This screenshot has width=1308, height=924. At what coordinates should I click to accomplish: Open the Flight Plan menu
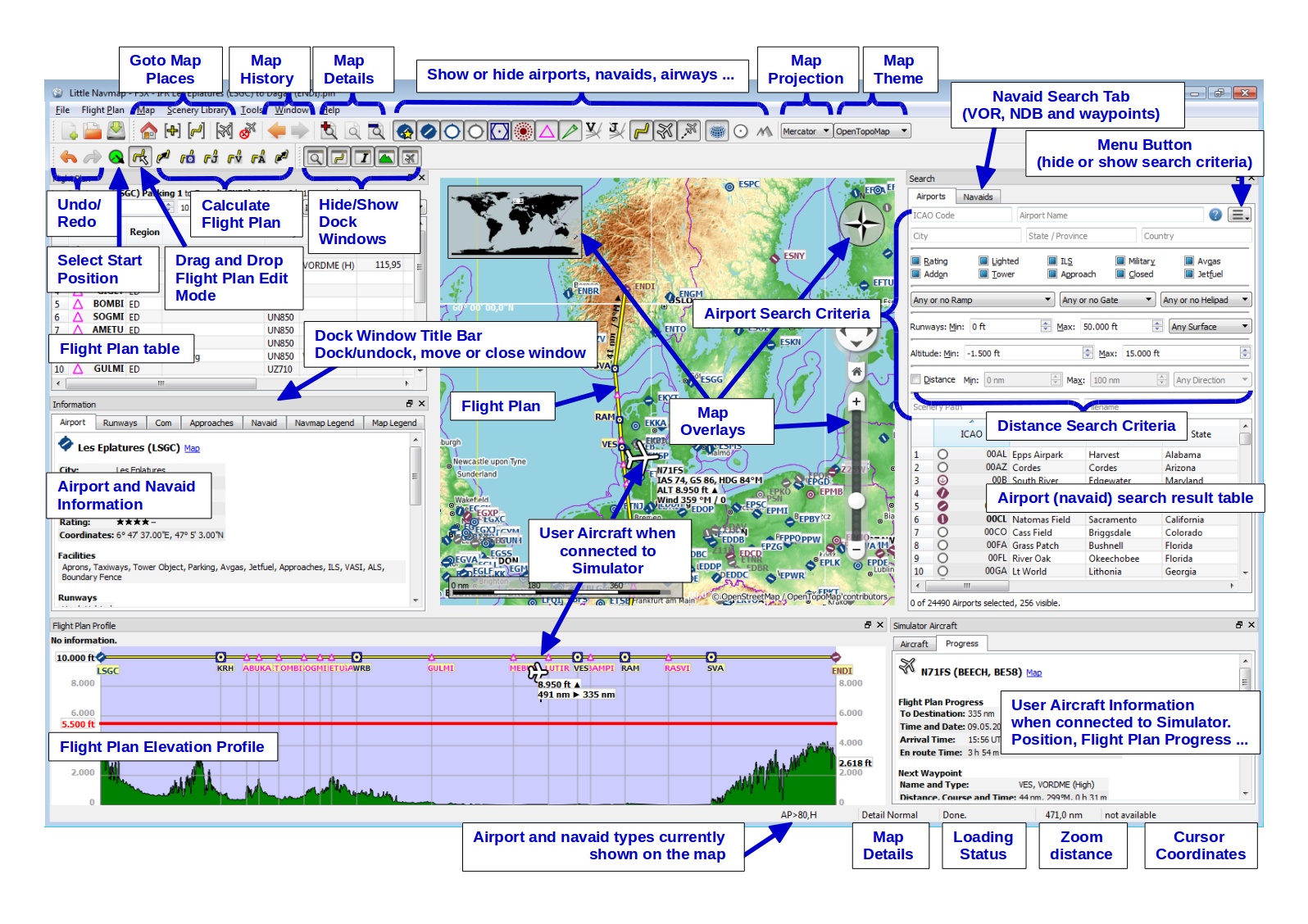(x=102, y=110)
